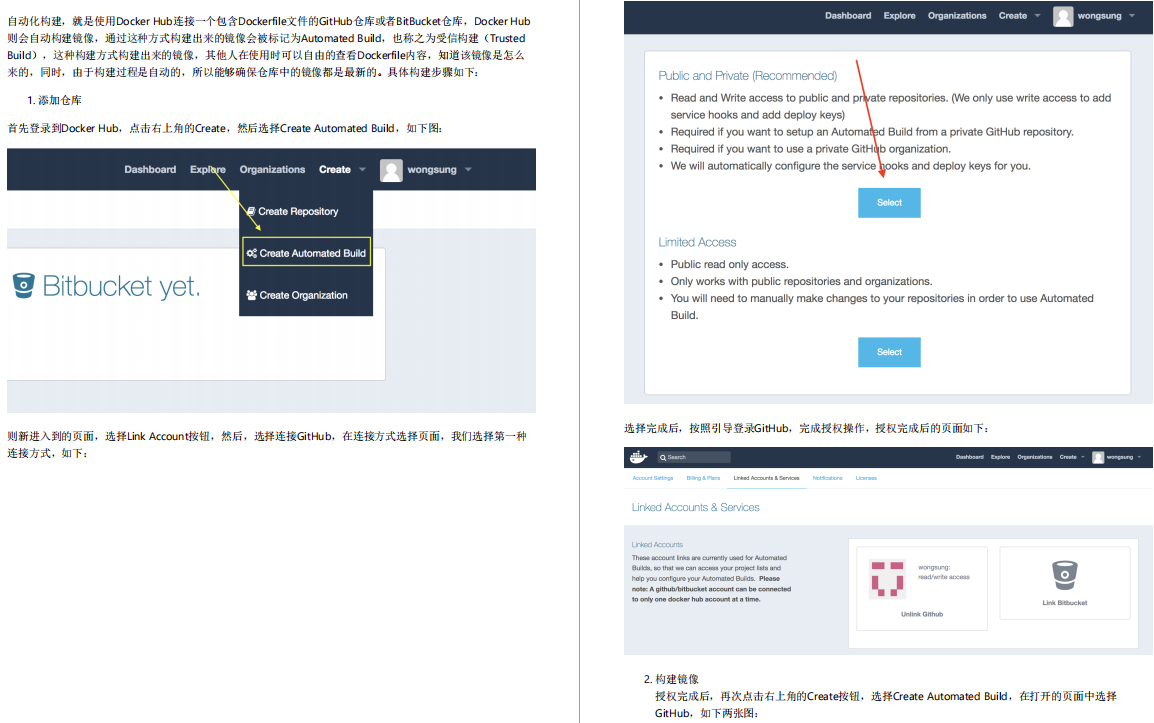Open the wongsung caret in left screenshot navbar

[x=468, y=169]
